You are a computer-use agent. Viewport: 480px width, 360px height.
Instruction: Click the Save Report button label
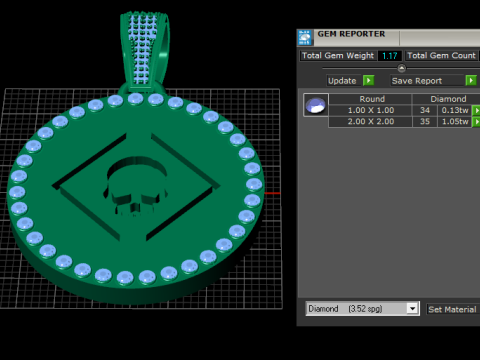coord(417,81)
